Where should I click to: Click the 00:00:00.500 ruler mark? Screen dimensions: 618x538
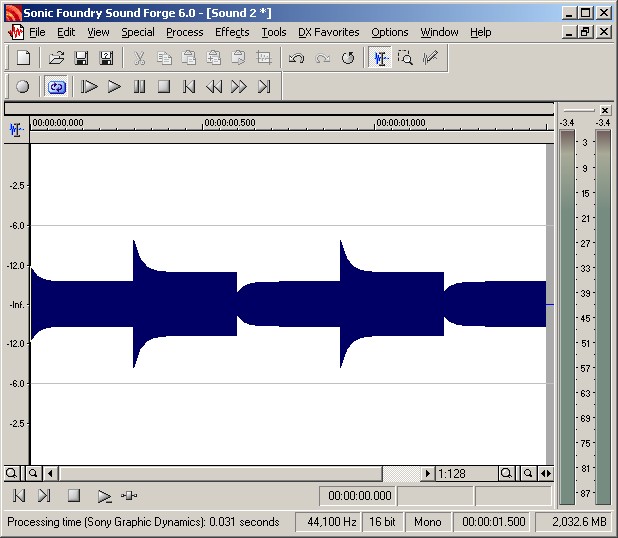(x=229, y=123)
